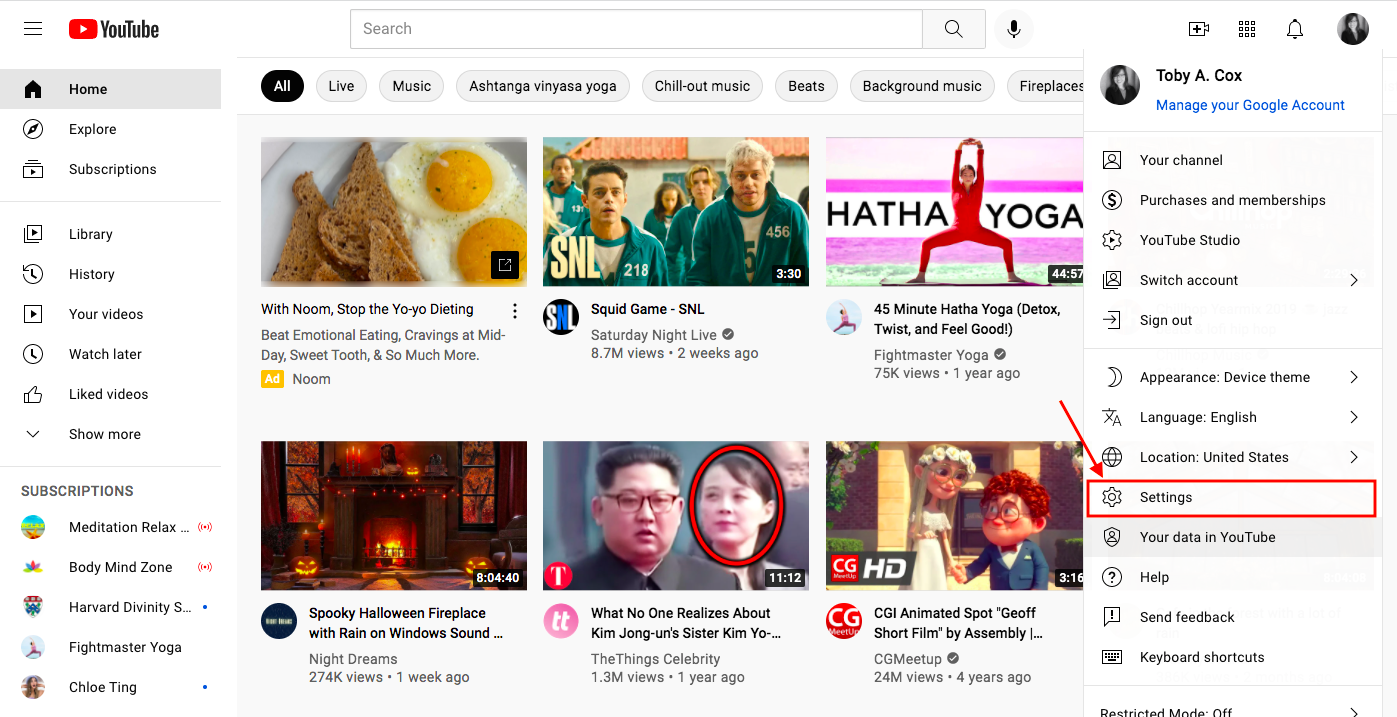
Task: Open Meditation Relax subscription
Action: click(110, 527)
